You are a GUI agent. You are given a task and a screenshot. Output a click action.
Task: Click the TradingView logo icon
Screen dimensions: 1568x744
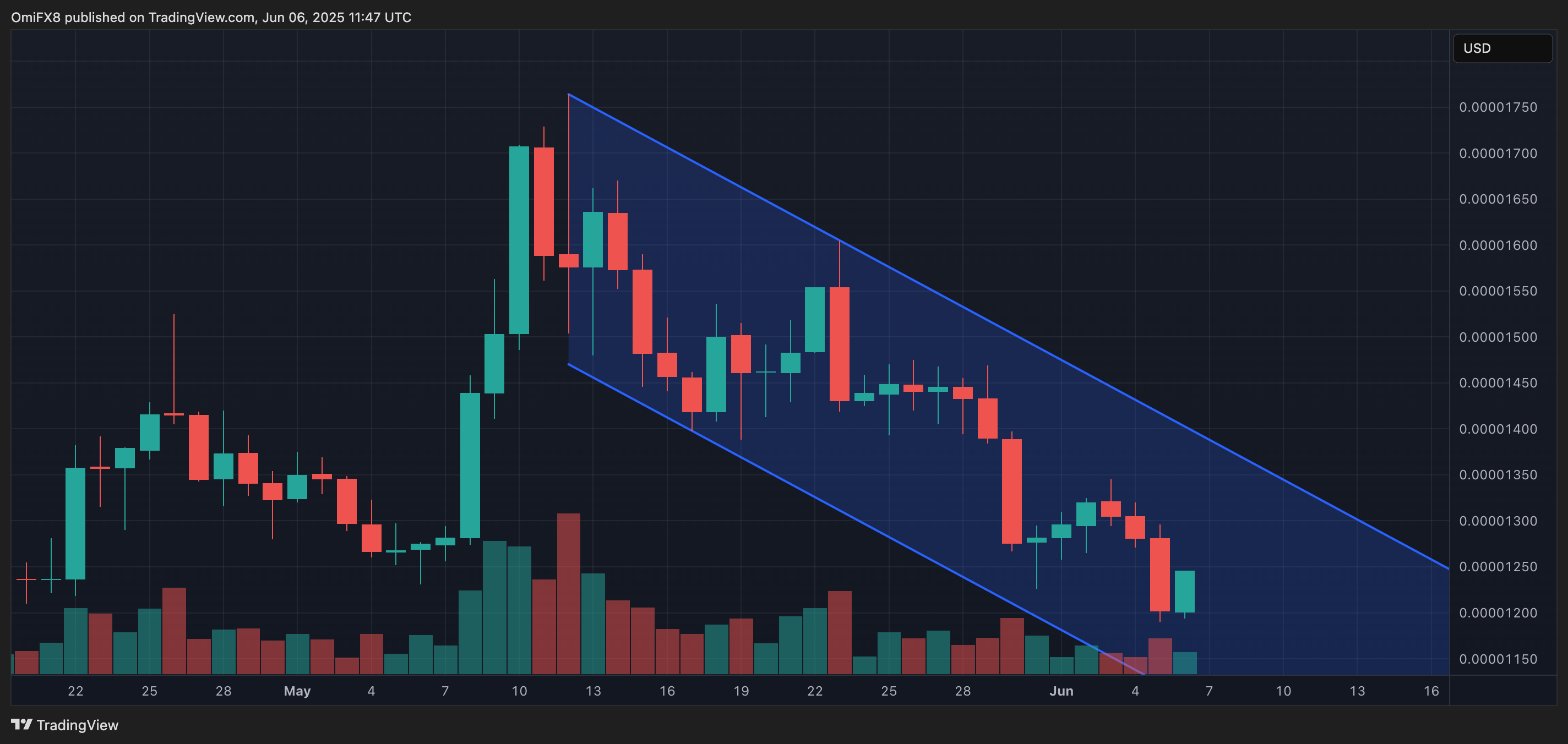[22, 725]
